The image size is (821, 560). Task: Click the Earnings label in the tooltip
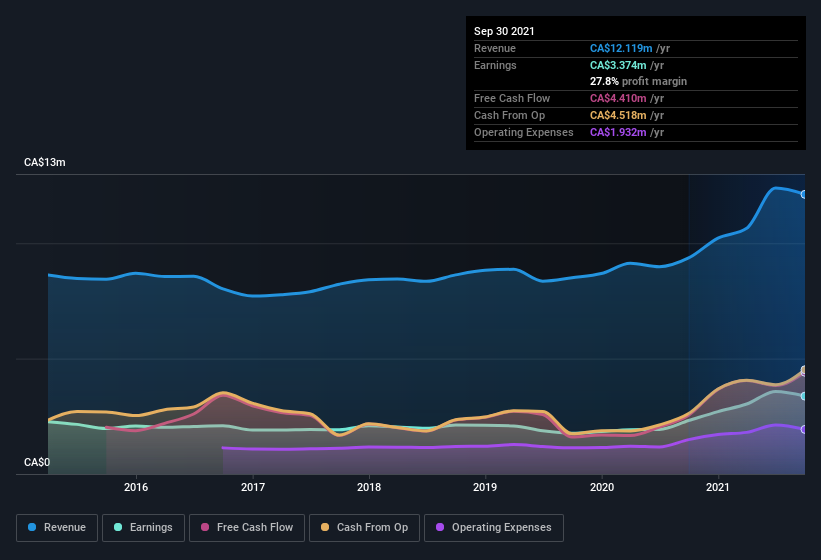[495, 65]
